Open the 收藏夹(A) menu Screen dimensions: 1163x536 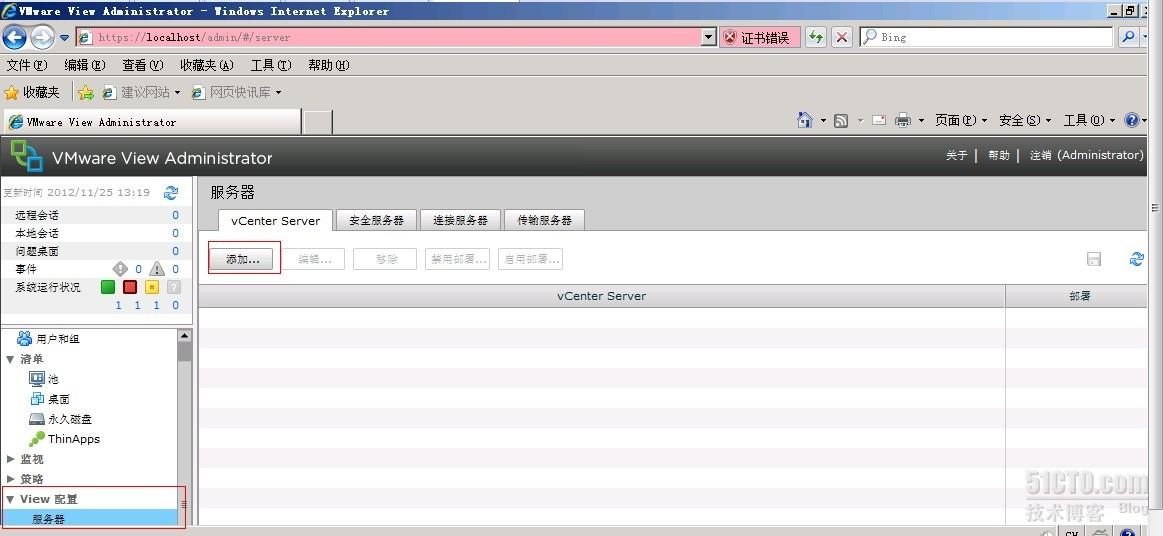coord(207,65)
